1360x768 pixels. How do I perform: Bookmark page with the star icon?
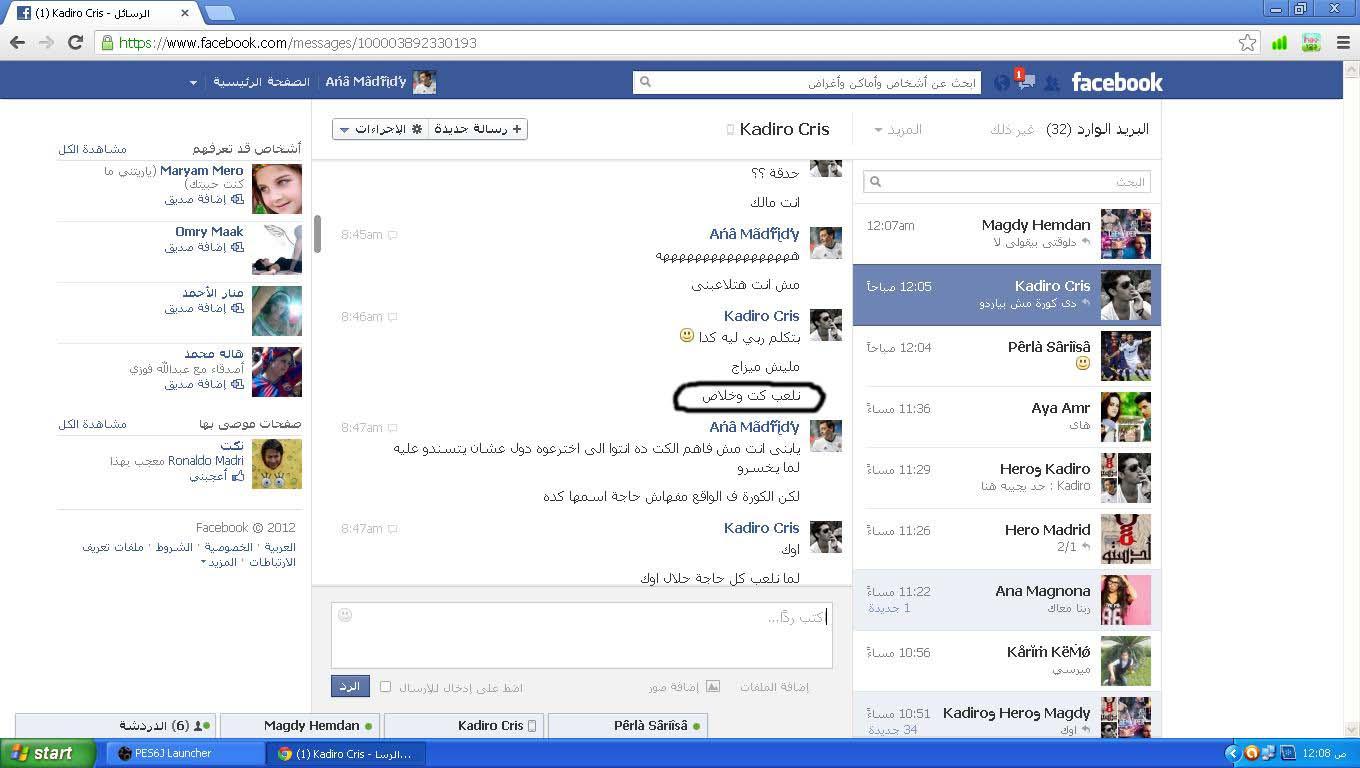pyautogui.click(x=1247, y=43)
